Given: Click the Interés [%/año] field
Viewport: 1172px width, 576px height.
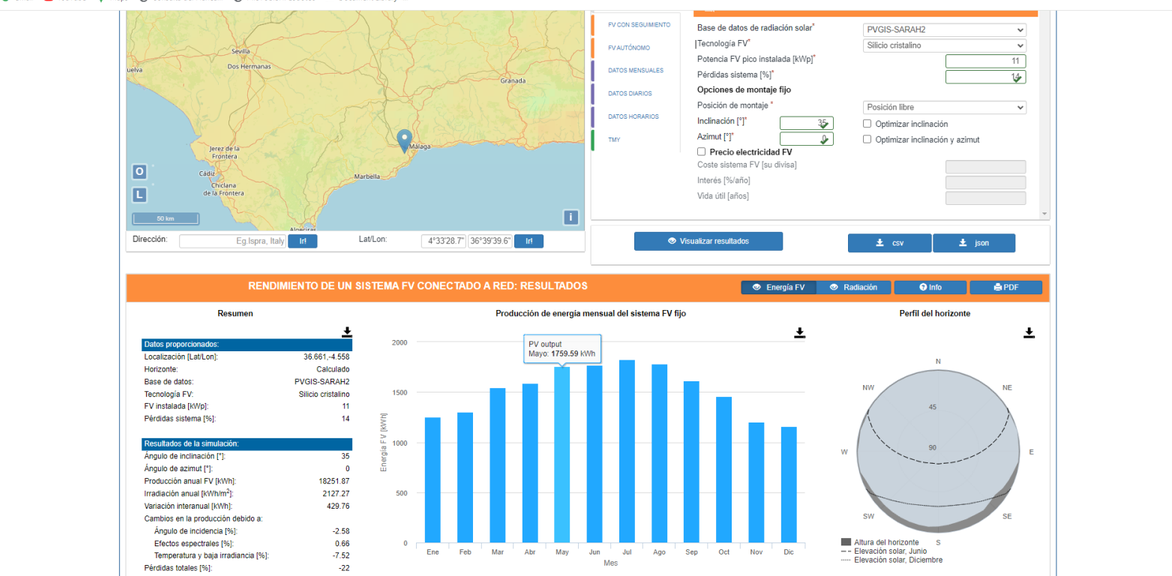Looking at the screenshot, I should pyautogui.click(x=985, y=182).
